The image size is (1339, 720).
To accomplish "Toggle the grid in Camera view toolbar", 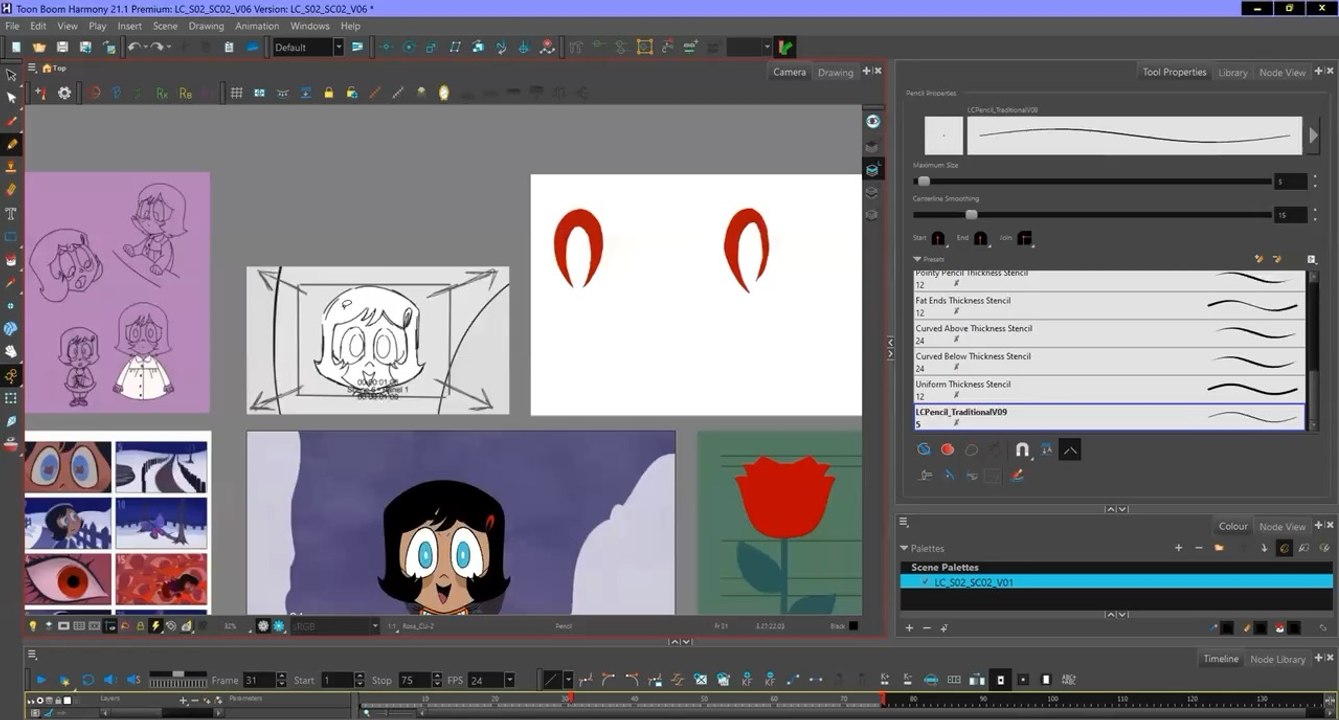I will (x=237, y=93).
